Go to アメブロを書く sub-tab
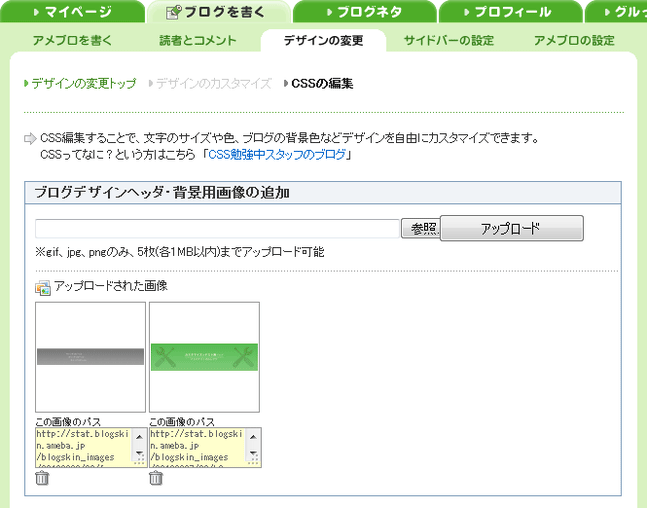The height and width of the screenshot is (508, 647). pyautogui.click(x=72, y=41)
